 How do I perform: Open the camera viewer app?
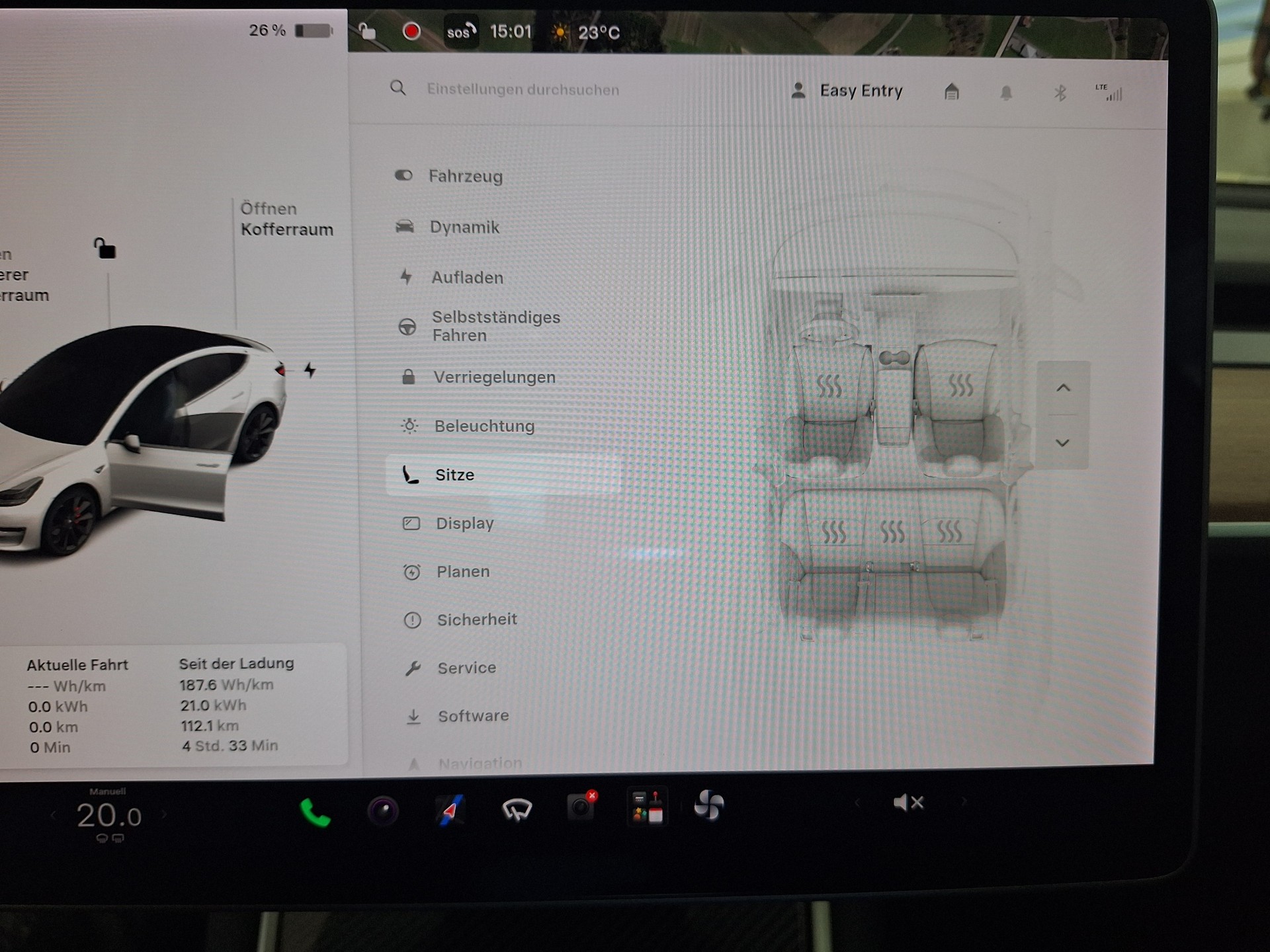[x=383, y=811]
